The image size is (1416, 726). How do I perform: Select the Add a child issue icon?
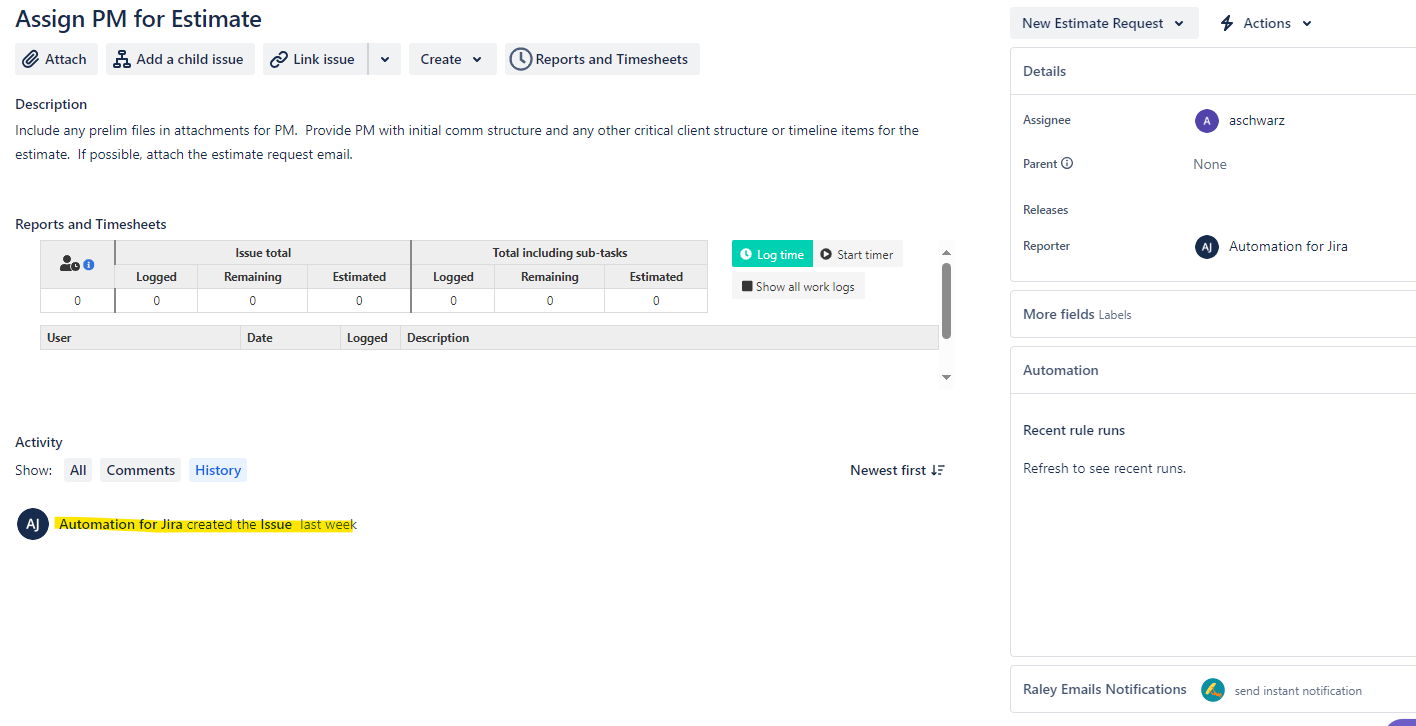coord(121,59)
